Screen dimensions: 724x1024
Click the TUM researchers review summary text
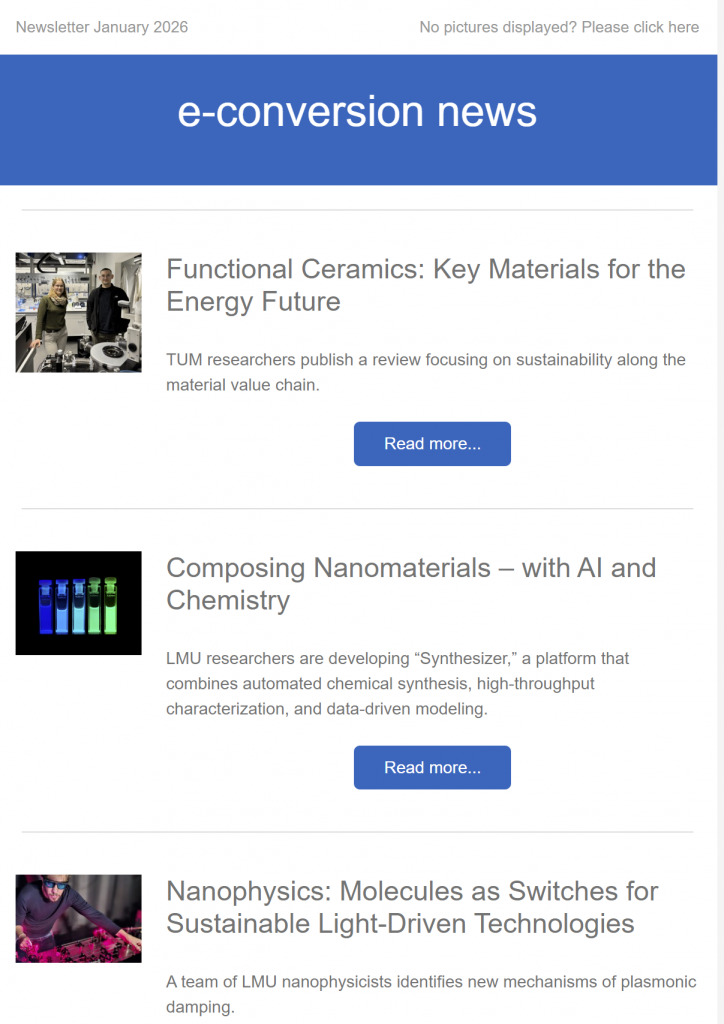click(x=425, y=372)
